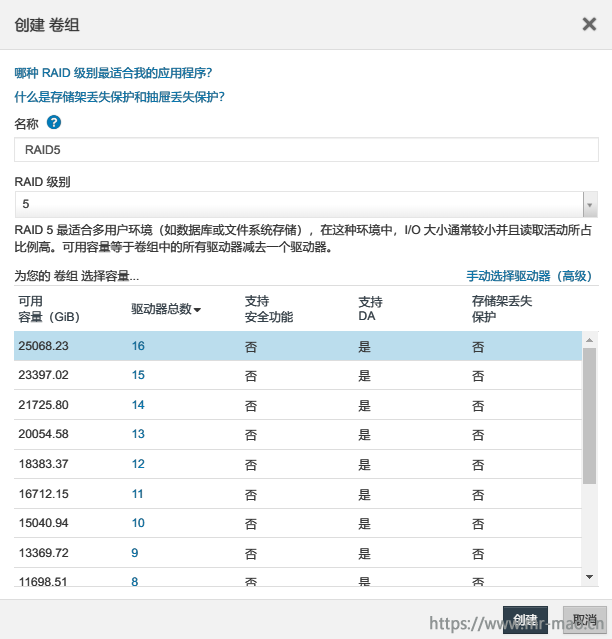Click drive count 16 link

138,346
